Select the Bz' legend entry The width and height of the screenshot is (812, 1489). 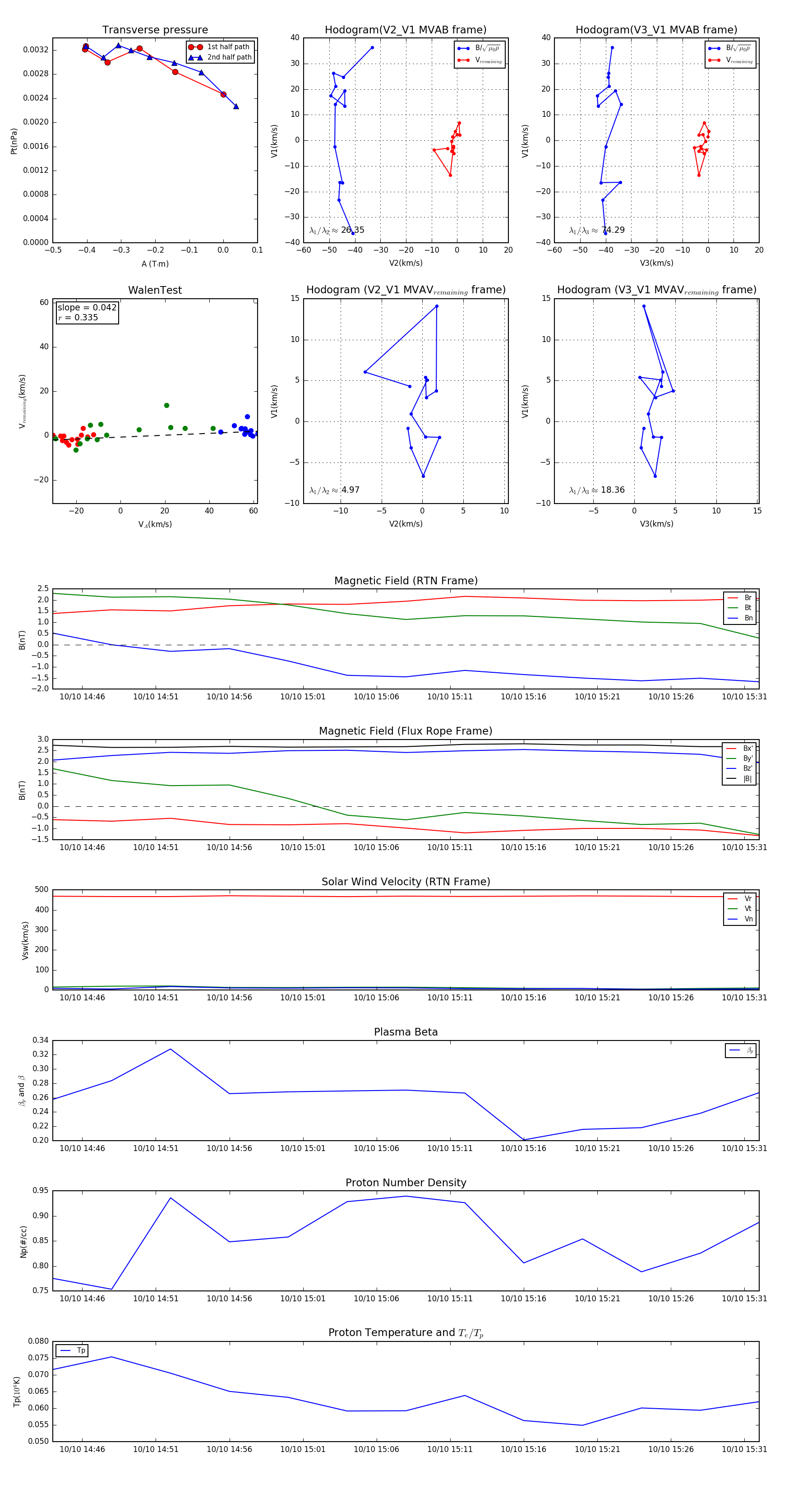[x=740, y=768]
